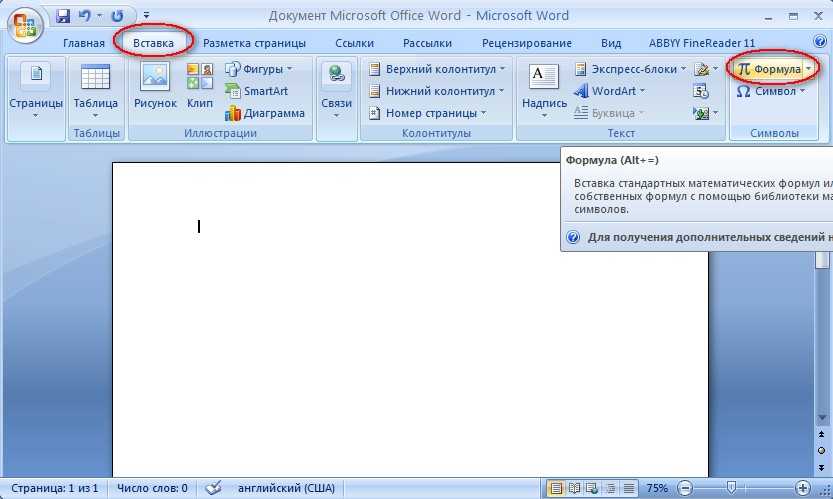Click the vertical scrollbar down arrow

pos(822,418)
